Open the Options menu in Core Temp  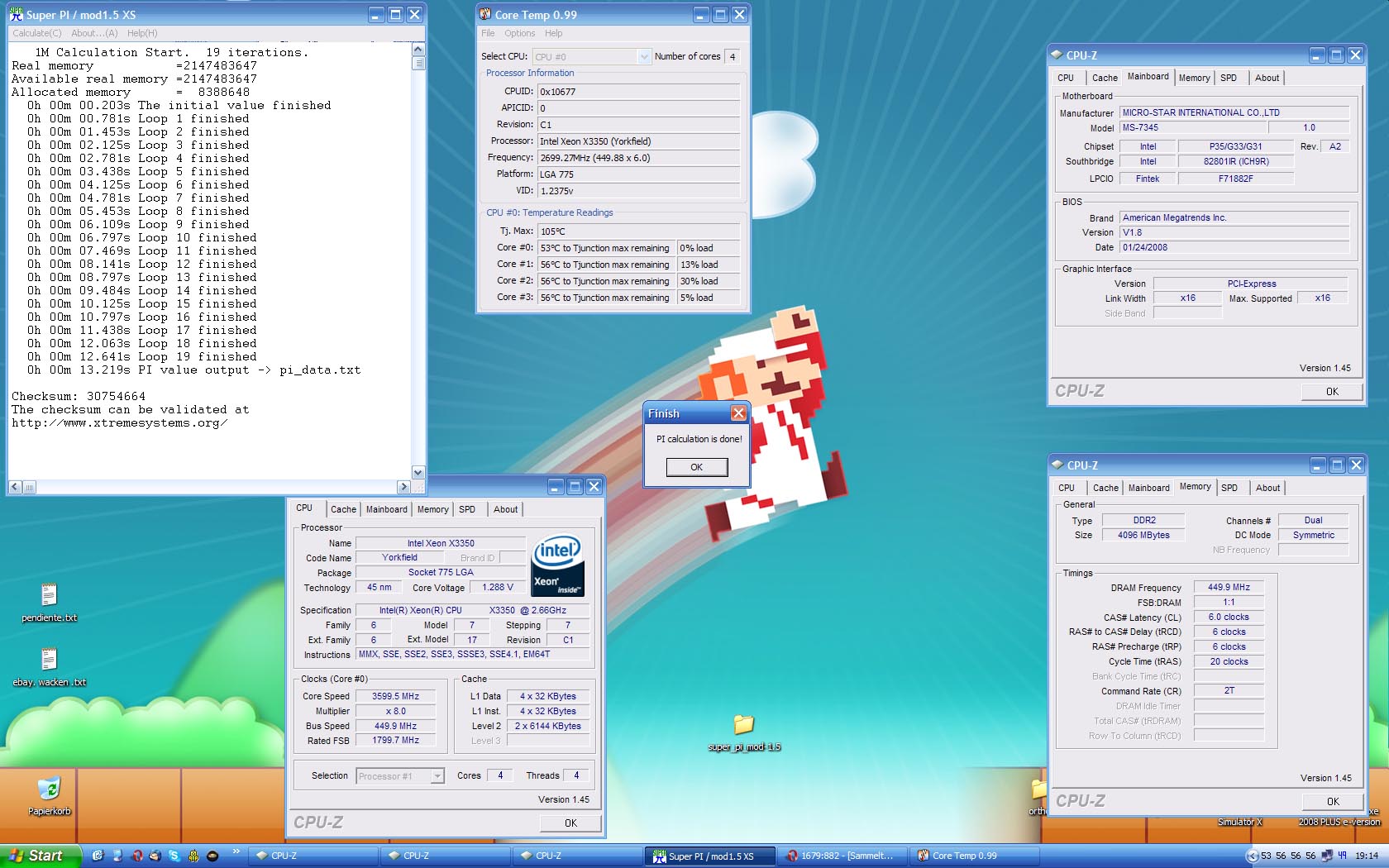point(520,33)
